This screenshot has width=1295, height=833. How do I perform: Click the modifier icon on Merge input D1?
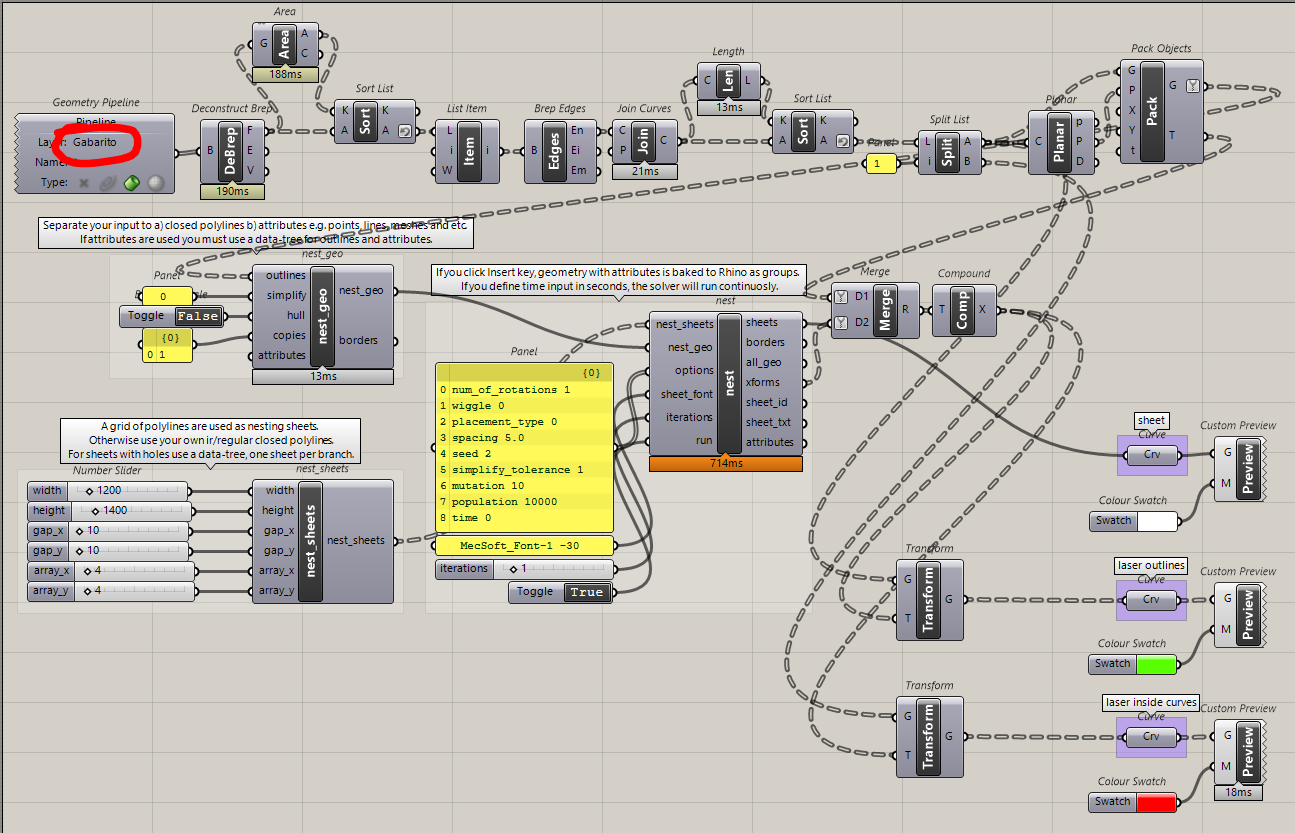click(842, 297)
